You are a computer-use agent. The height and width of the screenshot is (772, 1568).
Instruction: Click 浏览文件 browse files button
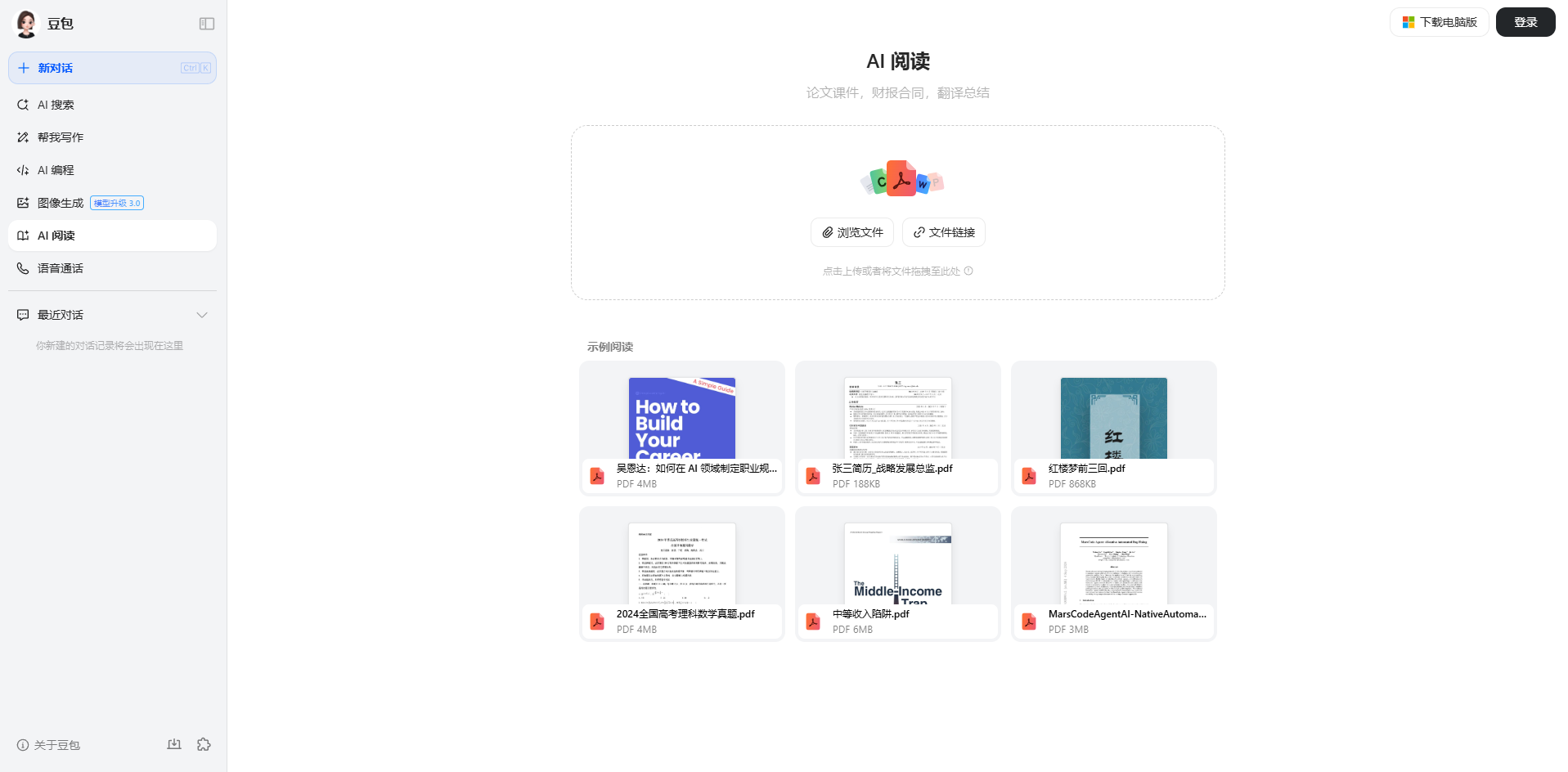click(852, 232)
